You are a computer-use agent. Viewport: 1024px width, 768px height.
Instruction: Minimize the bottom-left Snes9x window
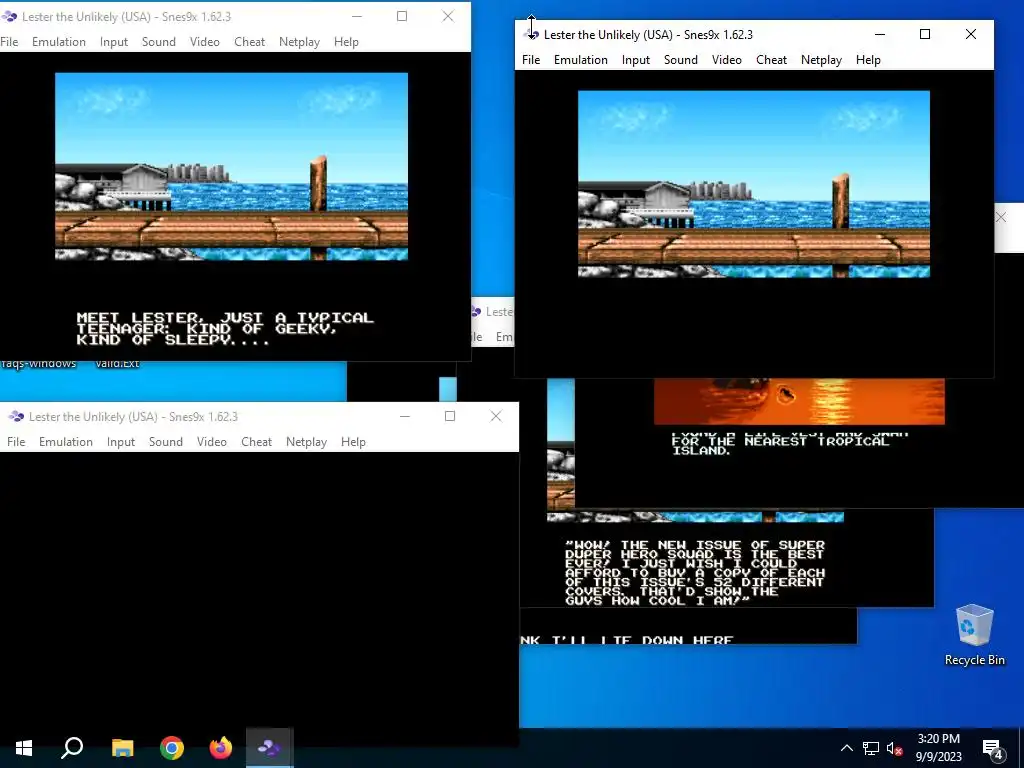pyautogui.click(x=405, y=417)
